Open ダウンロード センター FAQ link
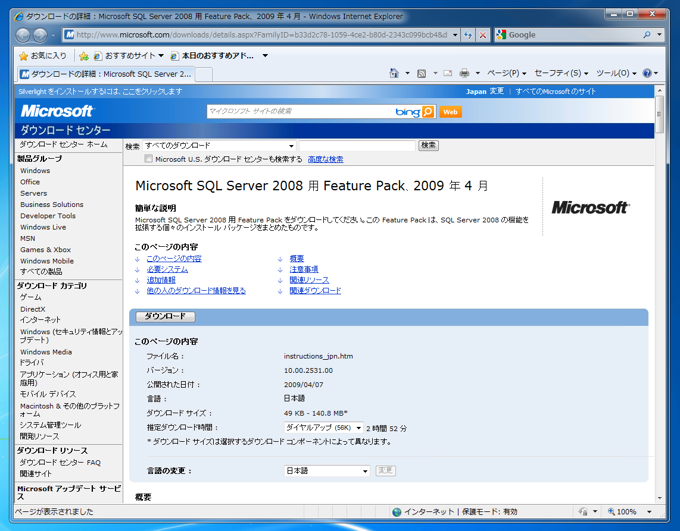The image size is (680, 531). (60, 462)
